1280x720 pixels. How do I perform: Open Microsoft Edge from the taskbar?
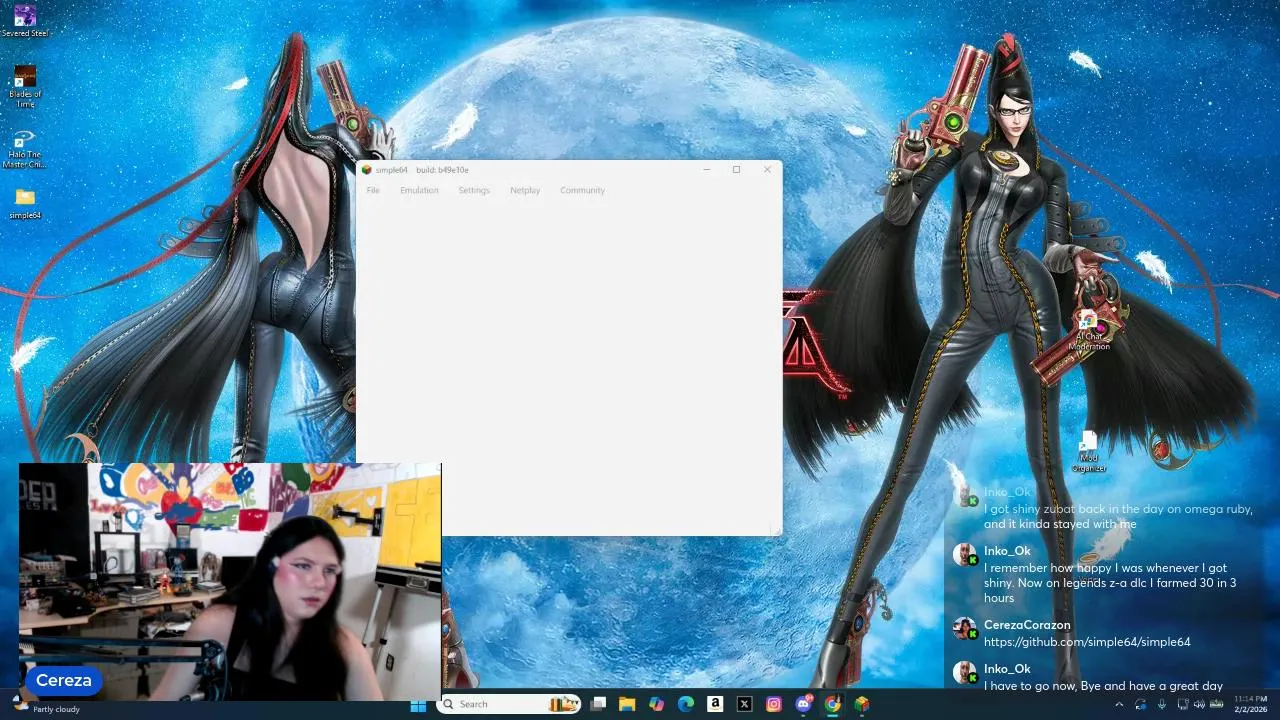click(x=686, y=704)
